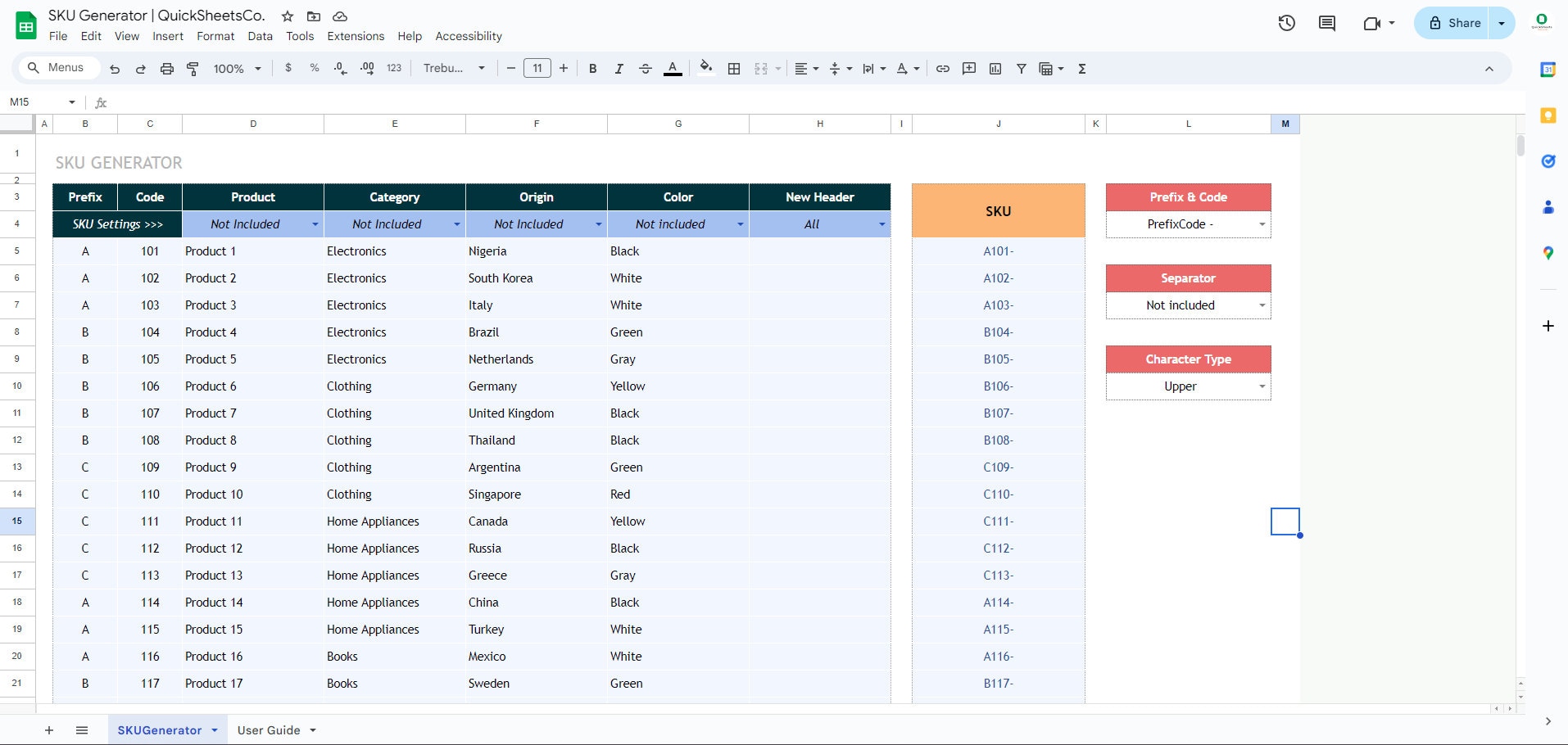Expand the Product column's Not Included dropdown
The width and height of the screenshot is (1568, 745).
[314, 223]
